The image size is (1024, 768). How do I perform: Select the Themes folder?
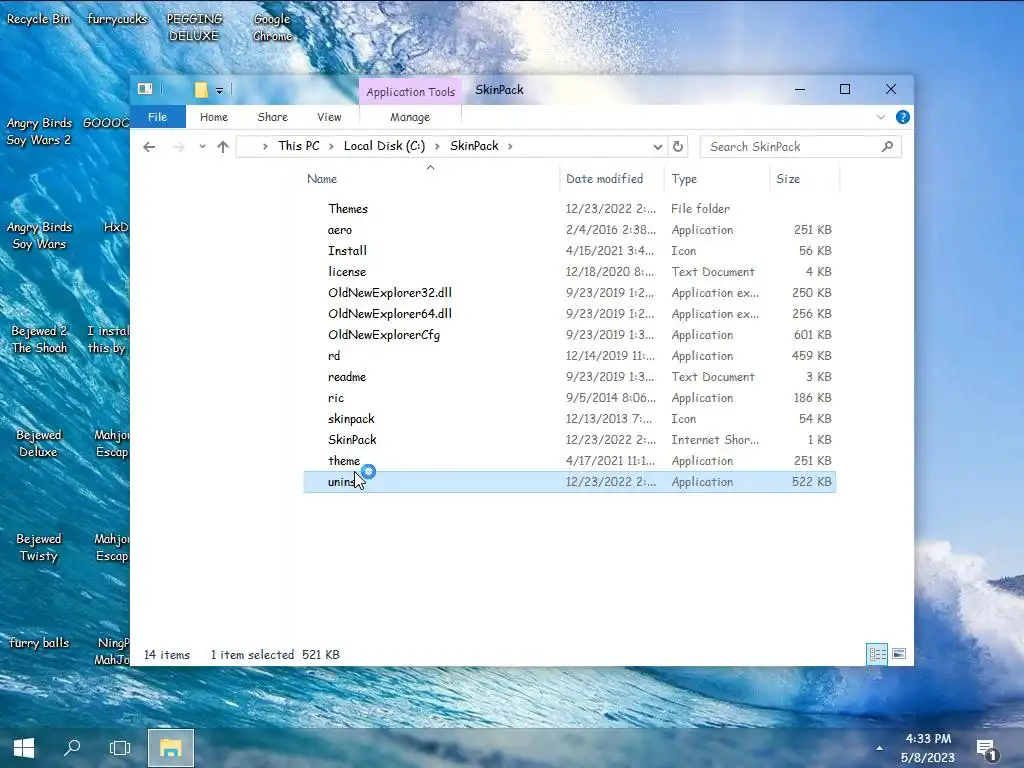pos(569,208)
